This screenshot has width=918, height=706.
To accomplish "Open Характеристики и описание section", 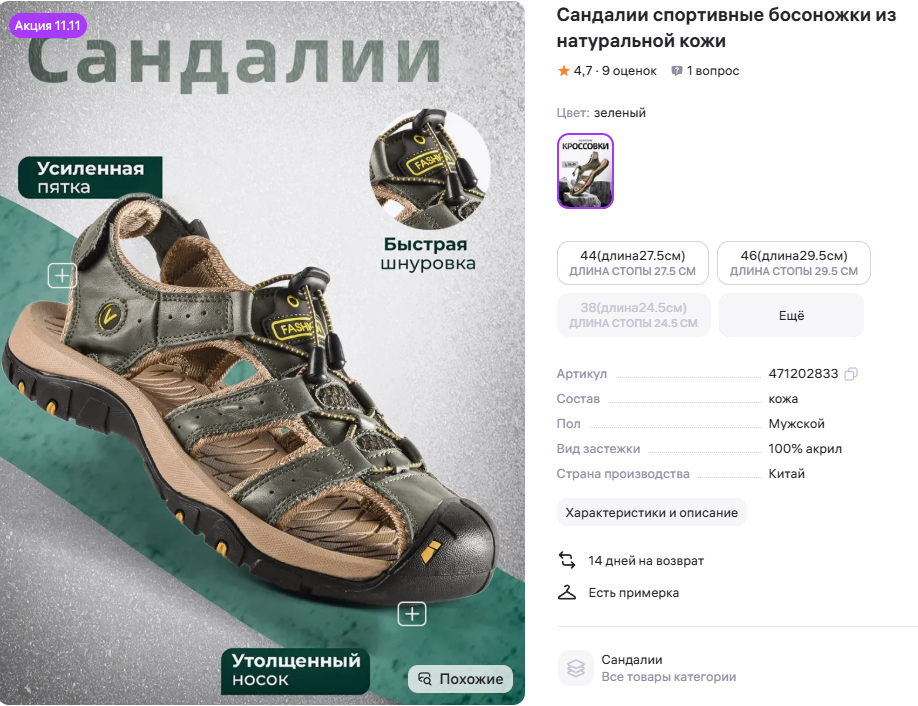I will click(652, 512).
